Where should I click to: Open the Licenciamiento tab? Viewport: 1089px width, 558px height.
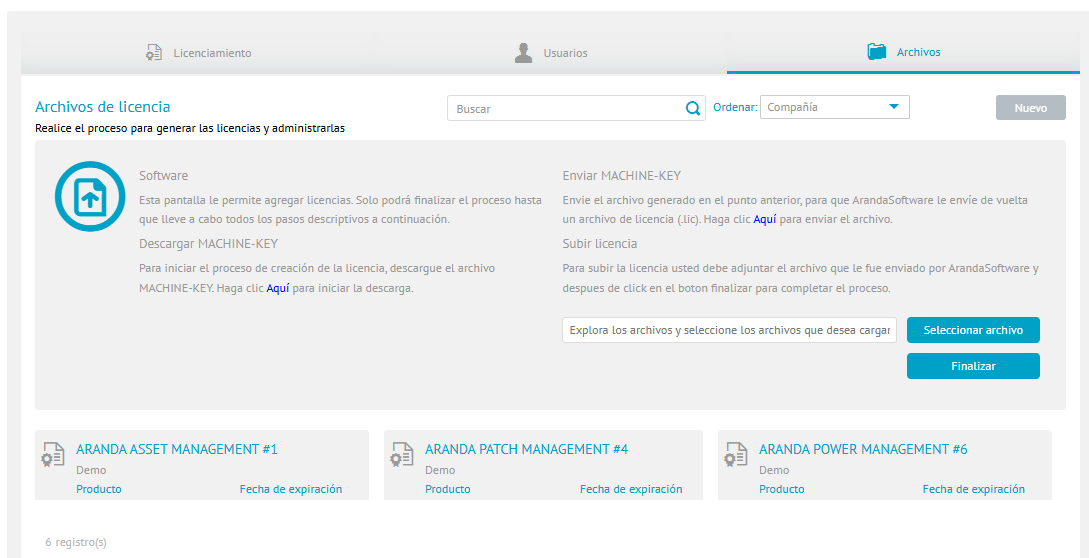(197, 53)
